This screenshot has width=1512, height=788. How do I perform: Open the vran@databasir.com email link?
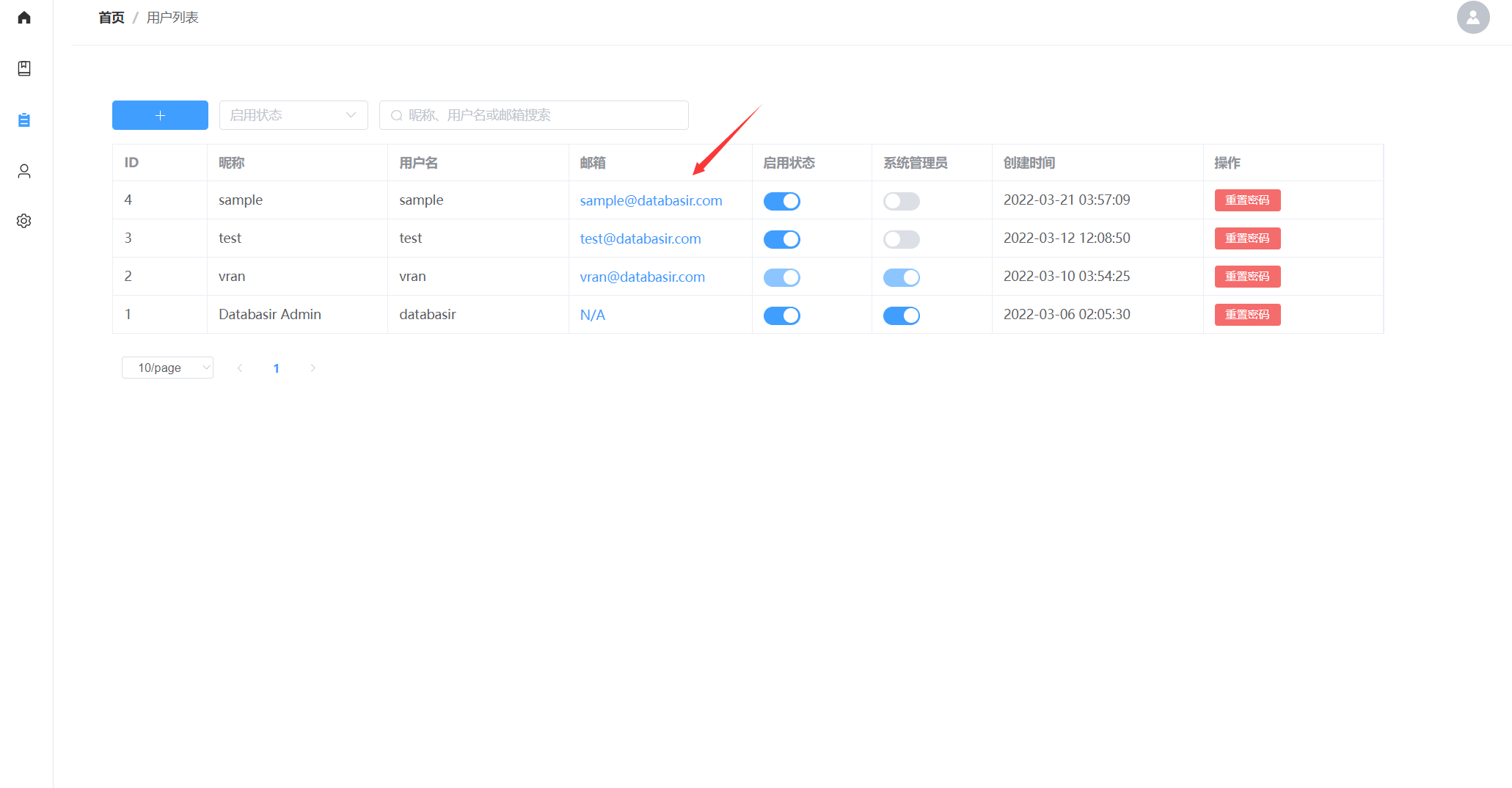[x=642, y=277]
